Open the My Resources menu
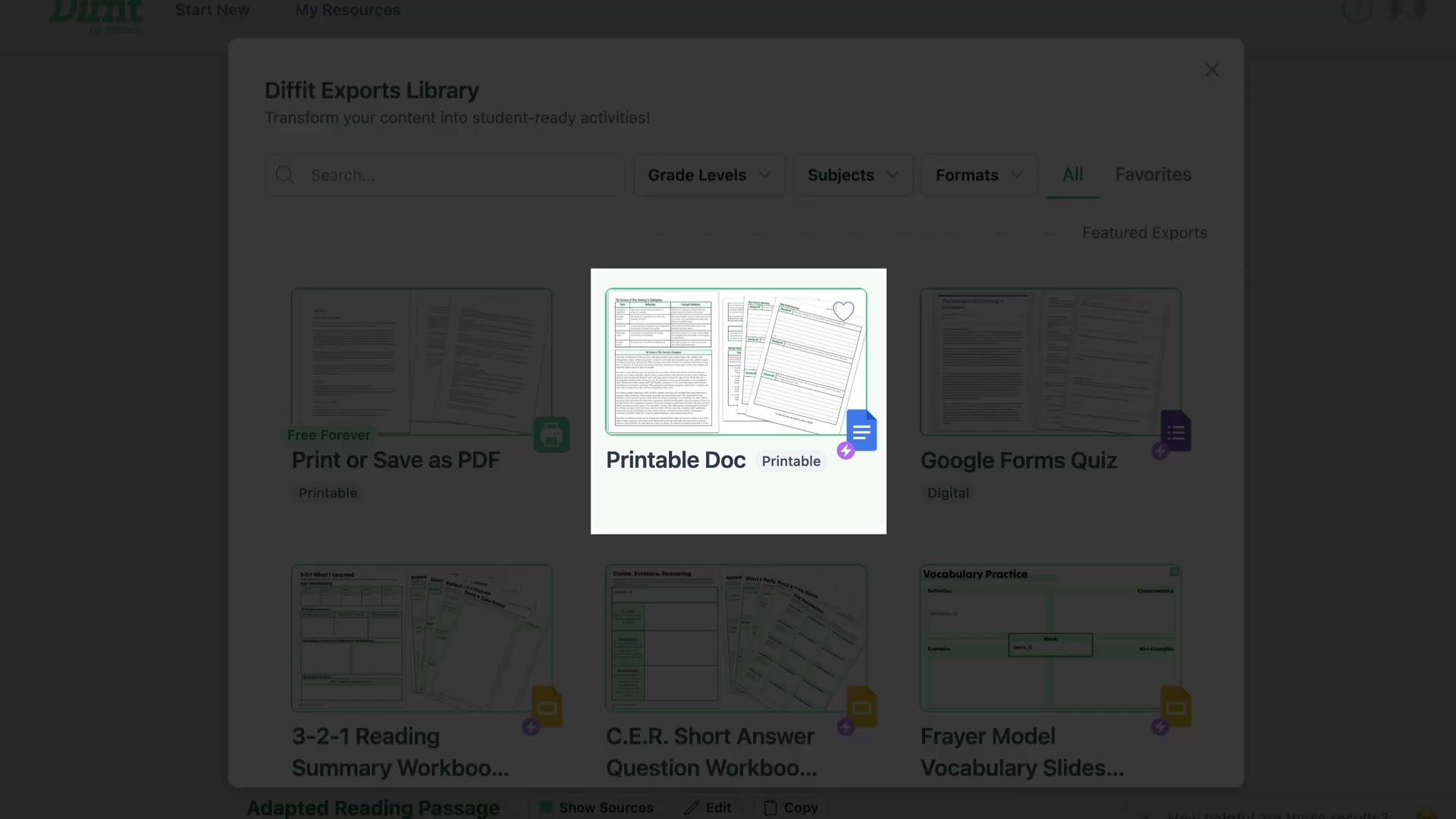 347,10
